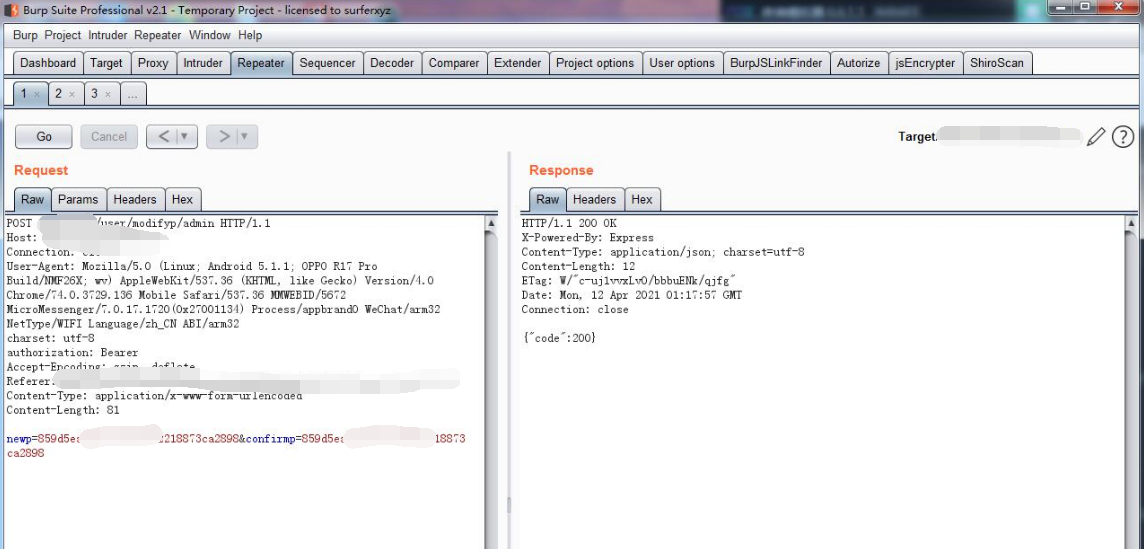The image size is (1144, 549).
Task: Switch to the Intruder tool tab
Action: coord(203,63)
